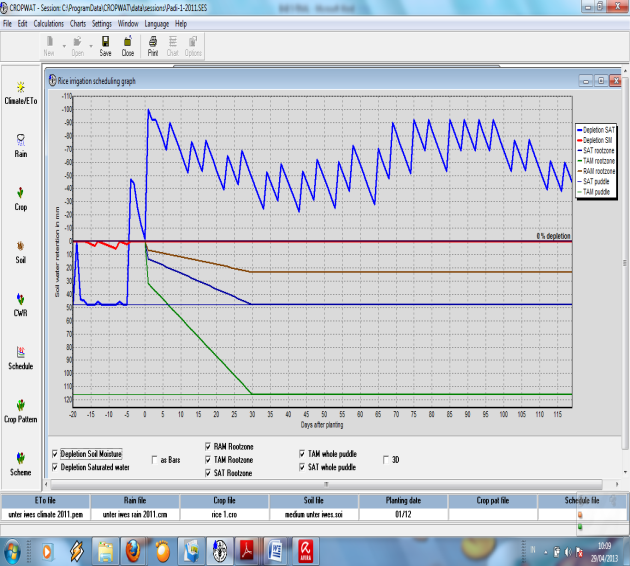
Task: Expand the Open button dropdown arrow
Action: pyautogui.click(x=91, y=46)
